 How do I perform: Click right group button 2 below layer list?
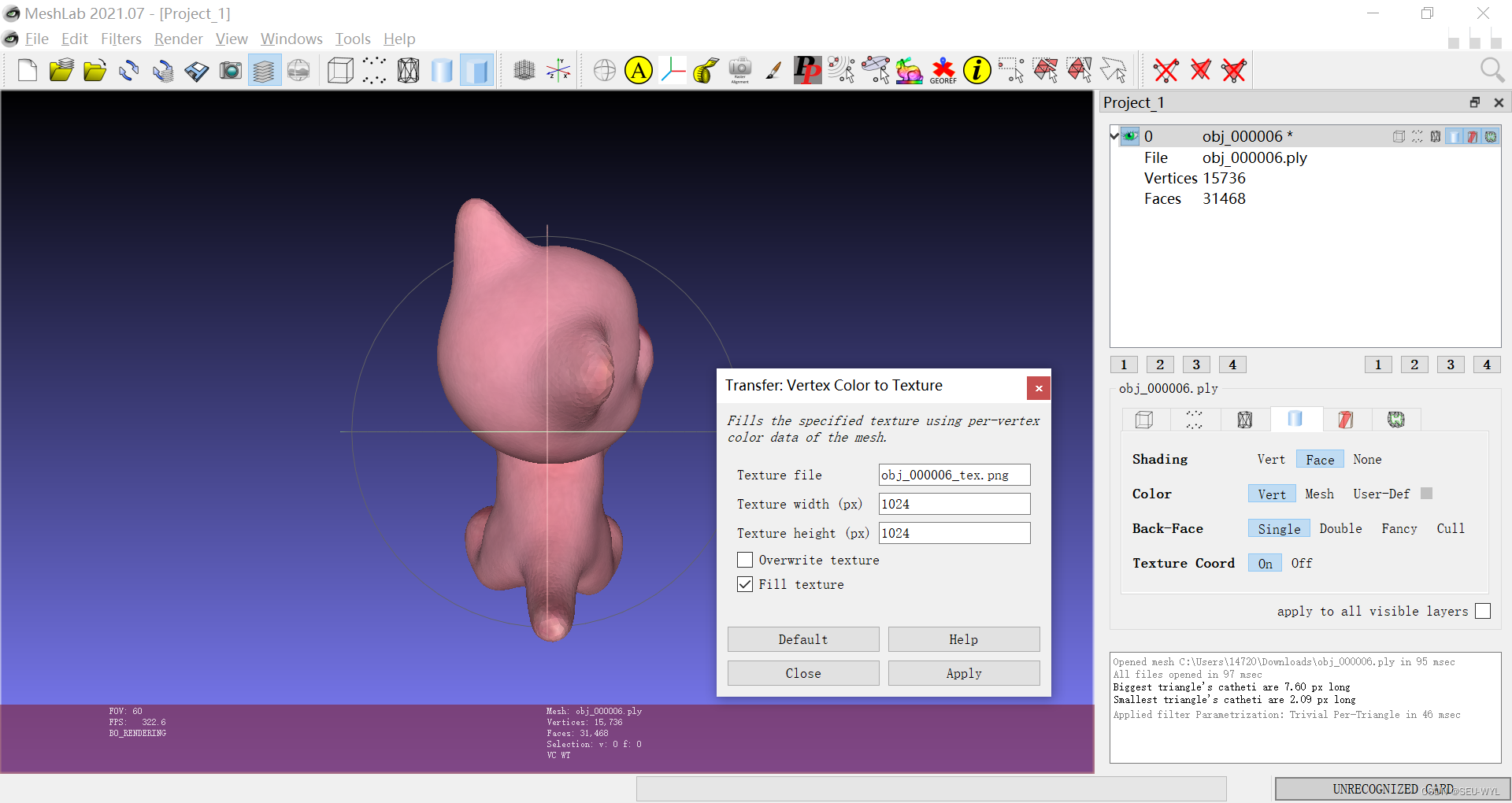[1414, 364]
